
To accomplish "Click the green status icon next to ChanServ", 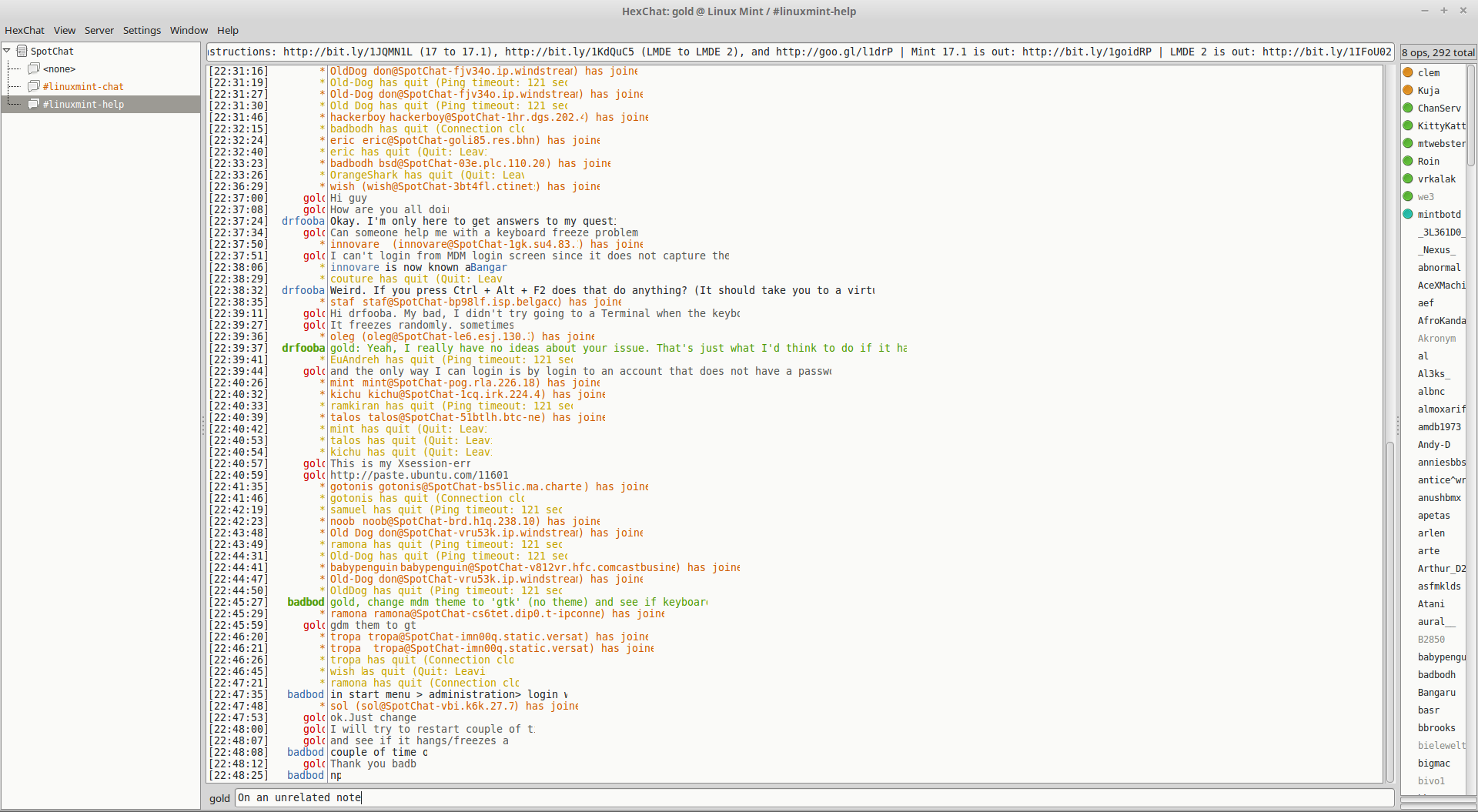I will (x=1408, y=108).
